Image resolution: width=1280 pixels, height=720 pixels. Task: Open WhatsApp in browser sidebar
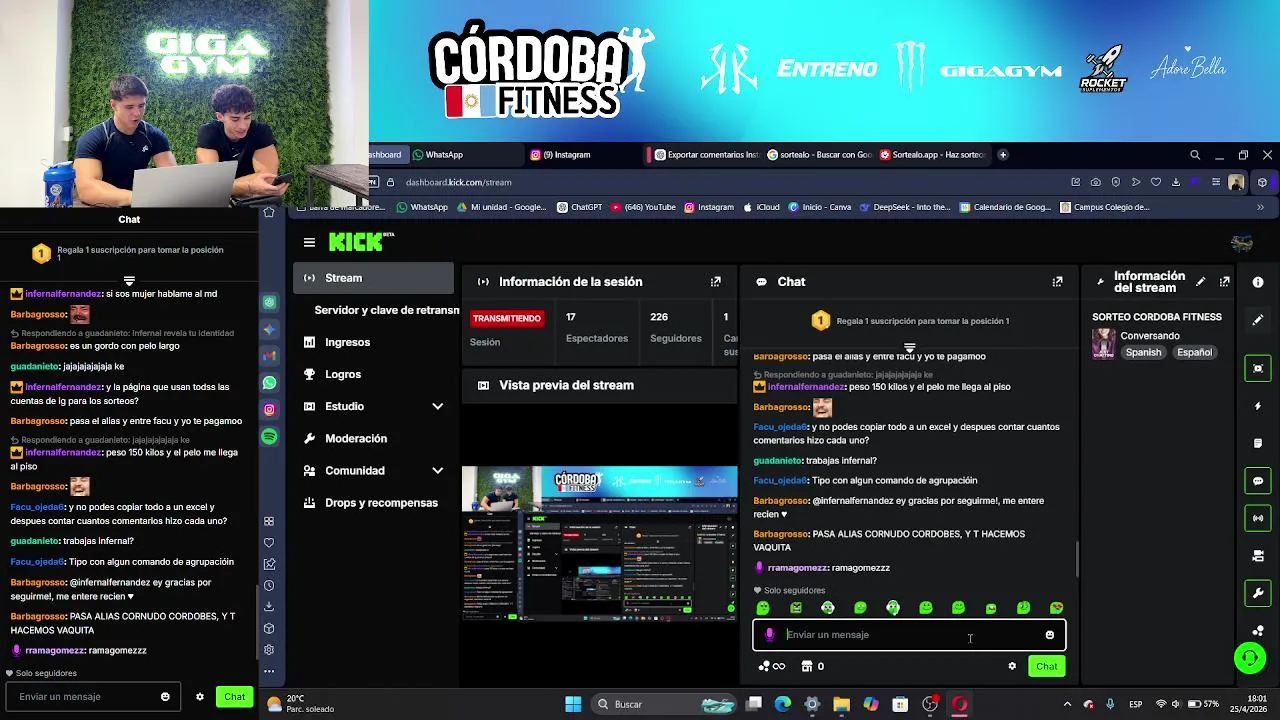[269, 383]
